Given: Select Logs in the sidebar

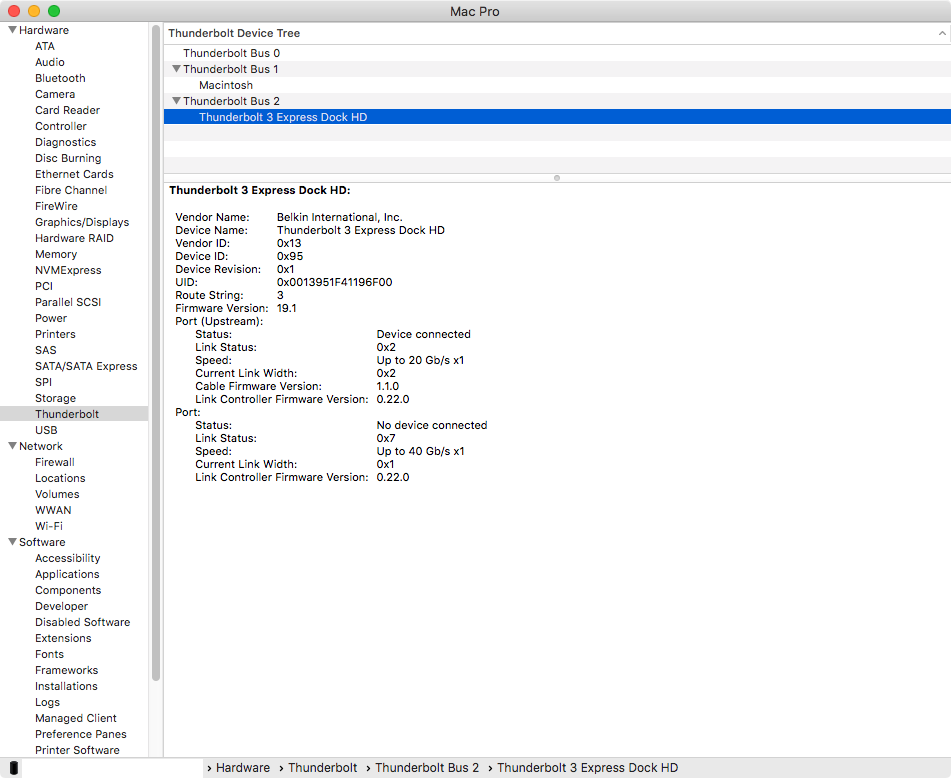Looking at the screenshot, I should click(47, 702).
